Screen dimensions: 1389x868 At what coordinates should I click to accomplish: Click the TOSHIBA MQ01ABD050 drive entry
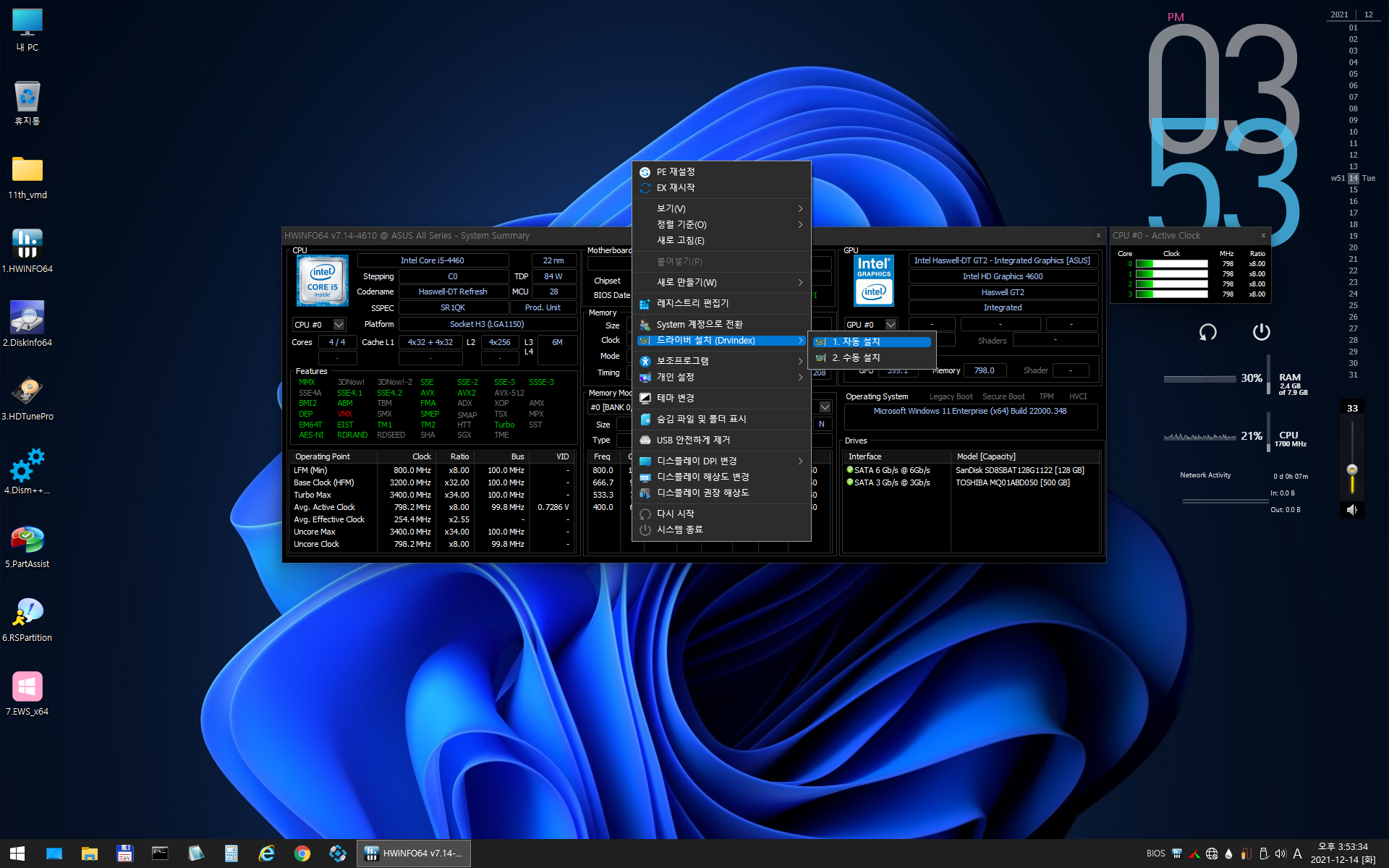coord(1012,482)
